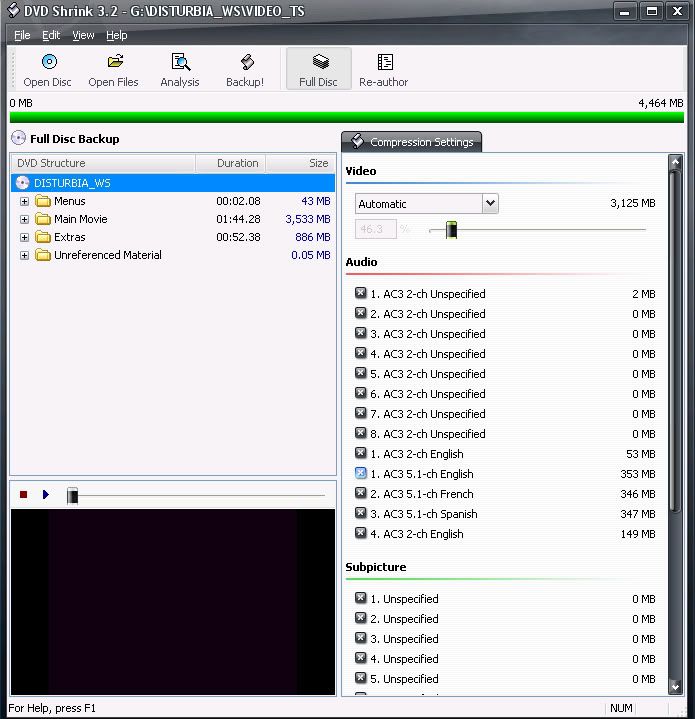This screenshot has width=695, height=719.
Task: Maximize the DVD Shrink window
Action: click(651, 11)
